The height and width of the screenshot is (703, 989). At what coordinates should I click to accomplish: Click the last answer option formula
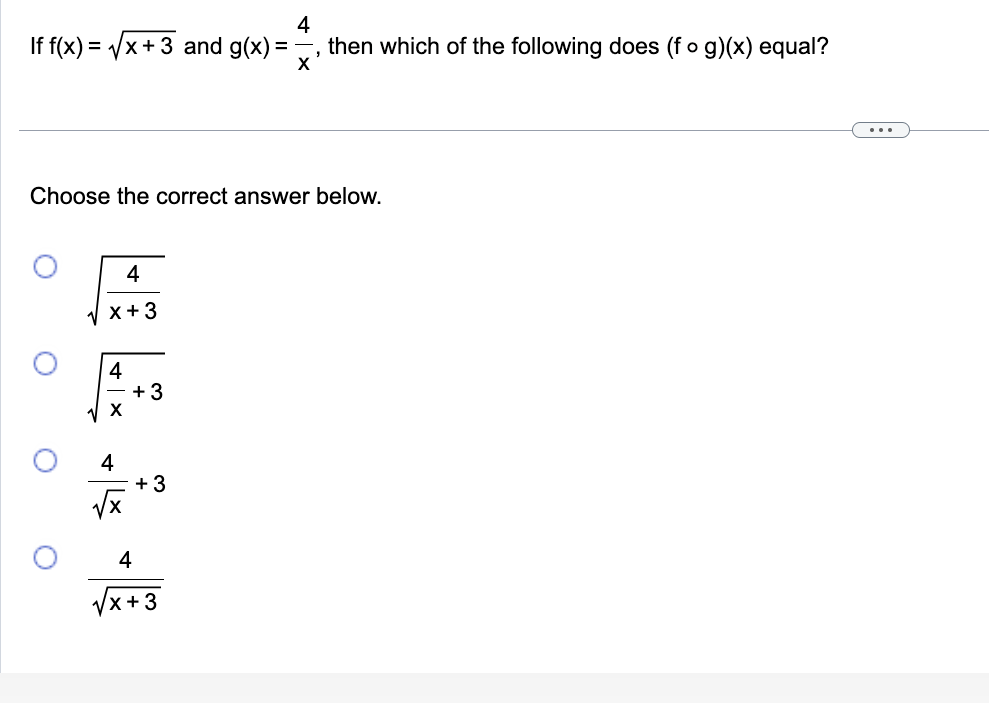tap(125, 580)
